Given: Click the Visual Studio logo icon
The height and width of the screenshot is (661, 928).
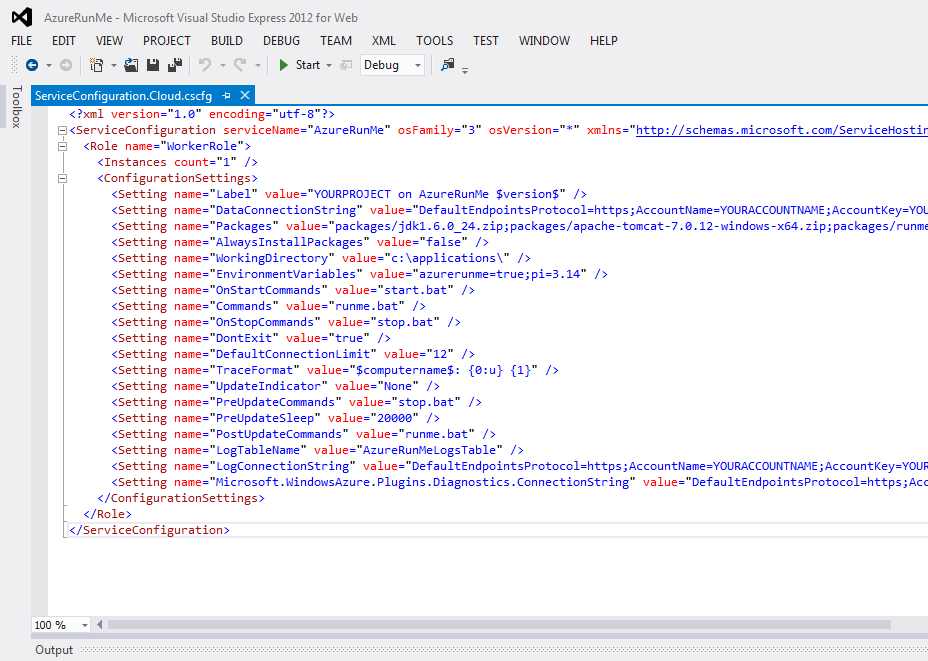Looking at the screenshot, I should point(22,17).
